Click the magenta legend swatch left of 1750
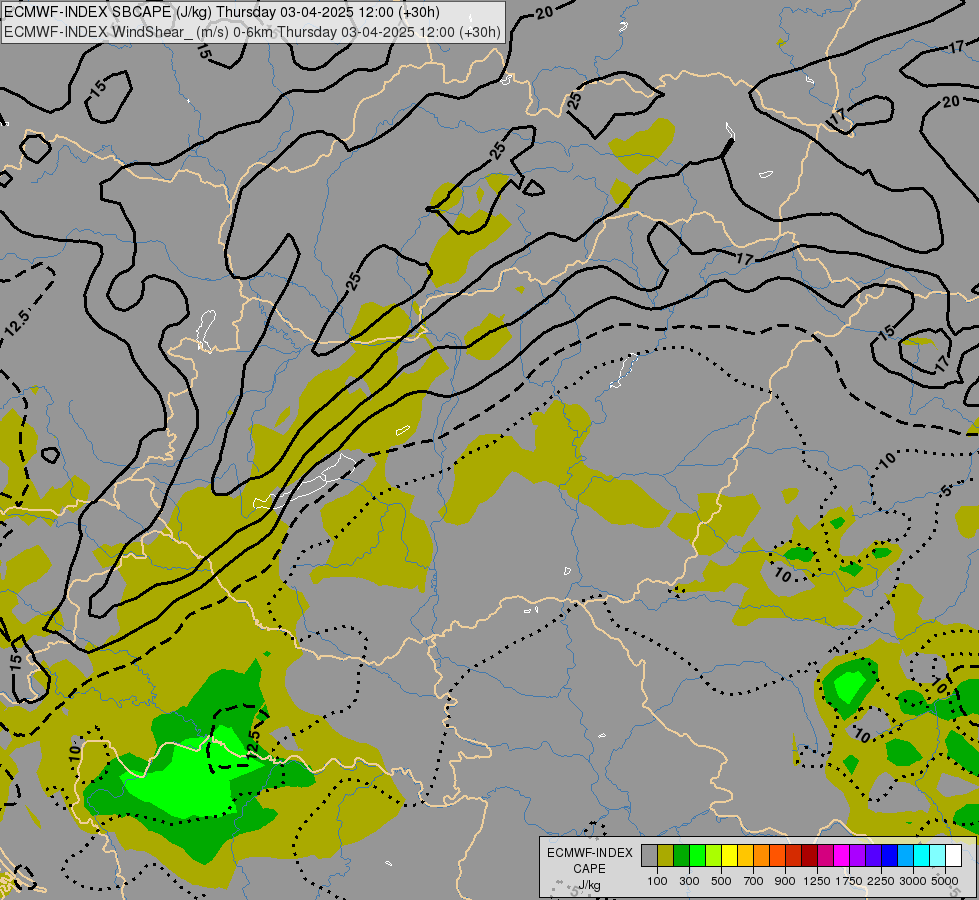979x900 pixels. (x=841, y=855)
